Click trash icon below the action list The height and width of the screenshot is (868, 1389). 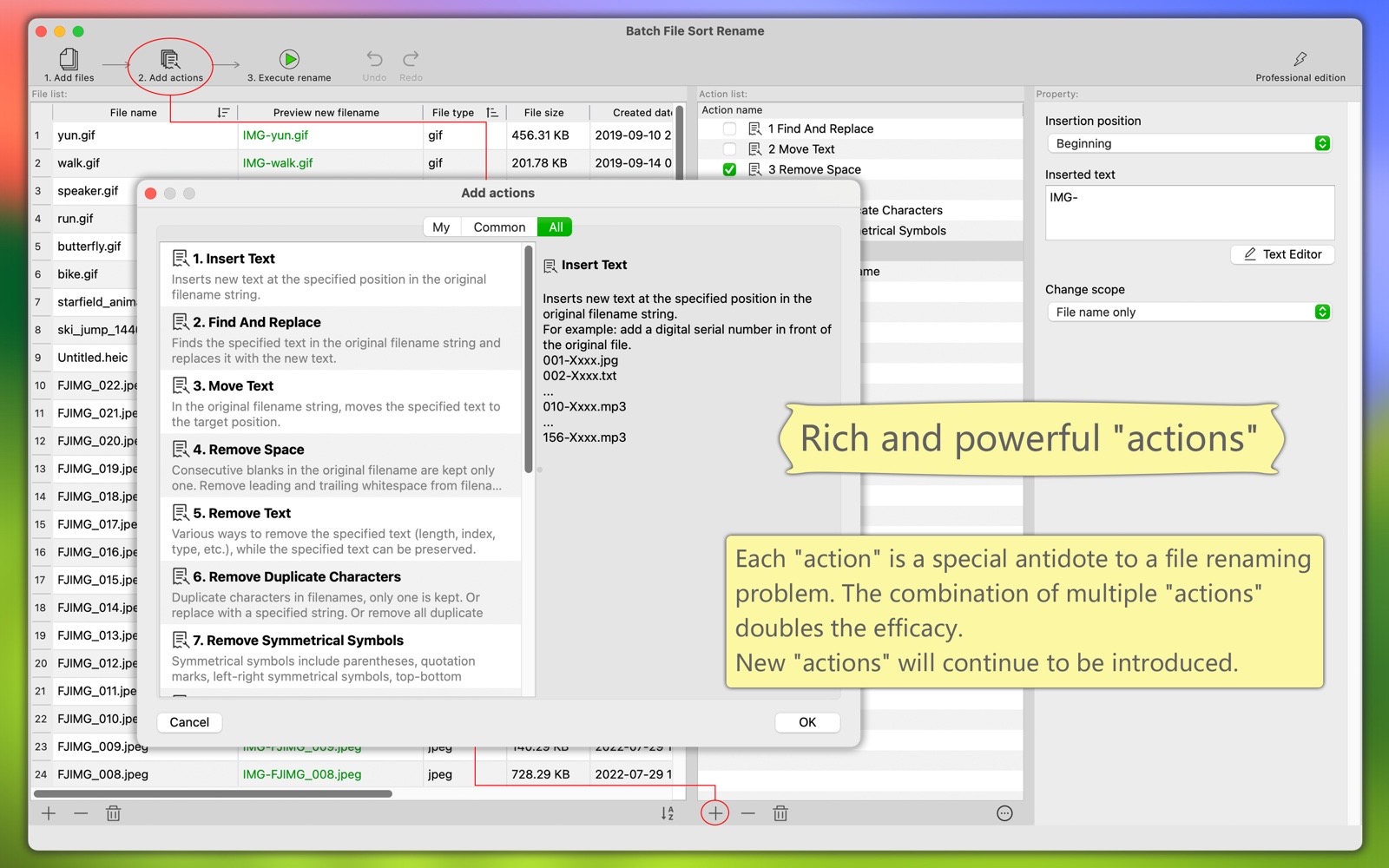780,813
